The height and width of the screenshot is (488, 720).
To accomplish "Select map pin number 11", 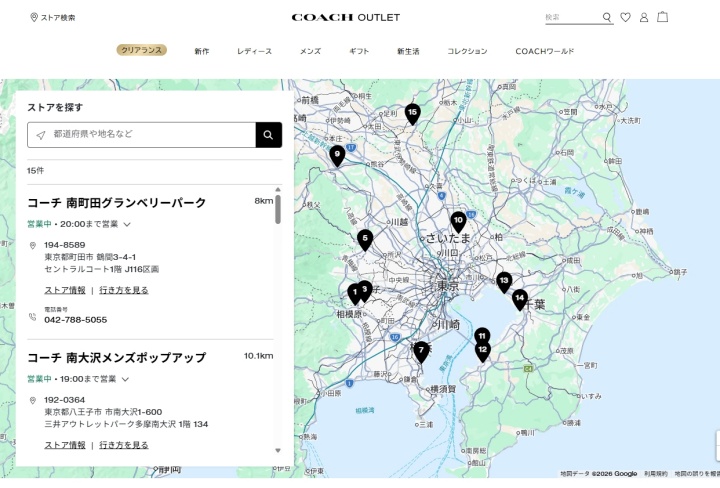I will pyautogui.click(x=482, y=336).
